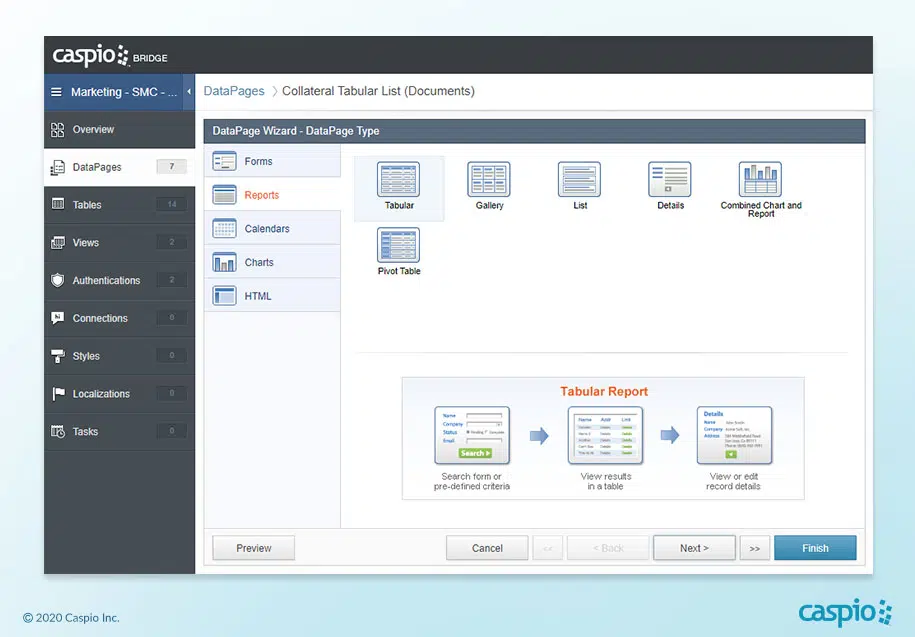
Task: Click the Tabular Report workflow preview image
Action: coord(603,438)
